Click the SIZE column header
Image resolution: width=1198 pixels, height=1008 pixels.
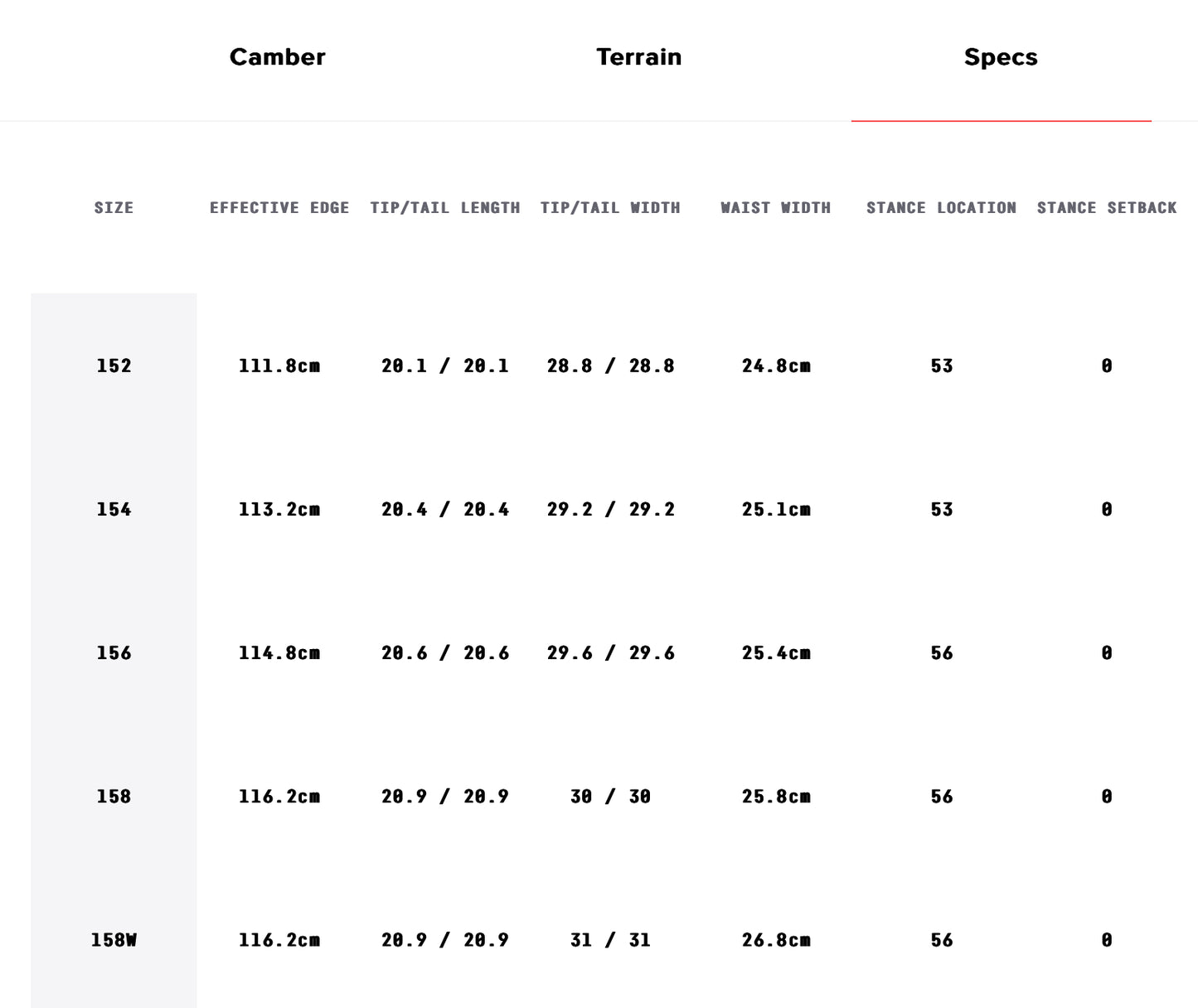[114, 208]
